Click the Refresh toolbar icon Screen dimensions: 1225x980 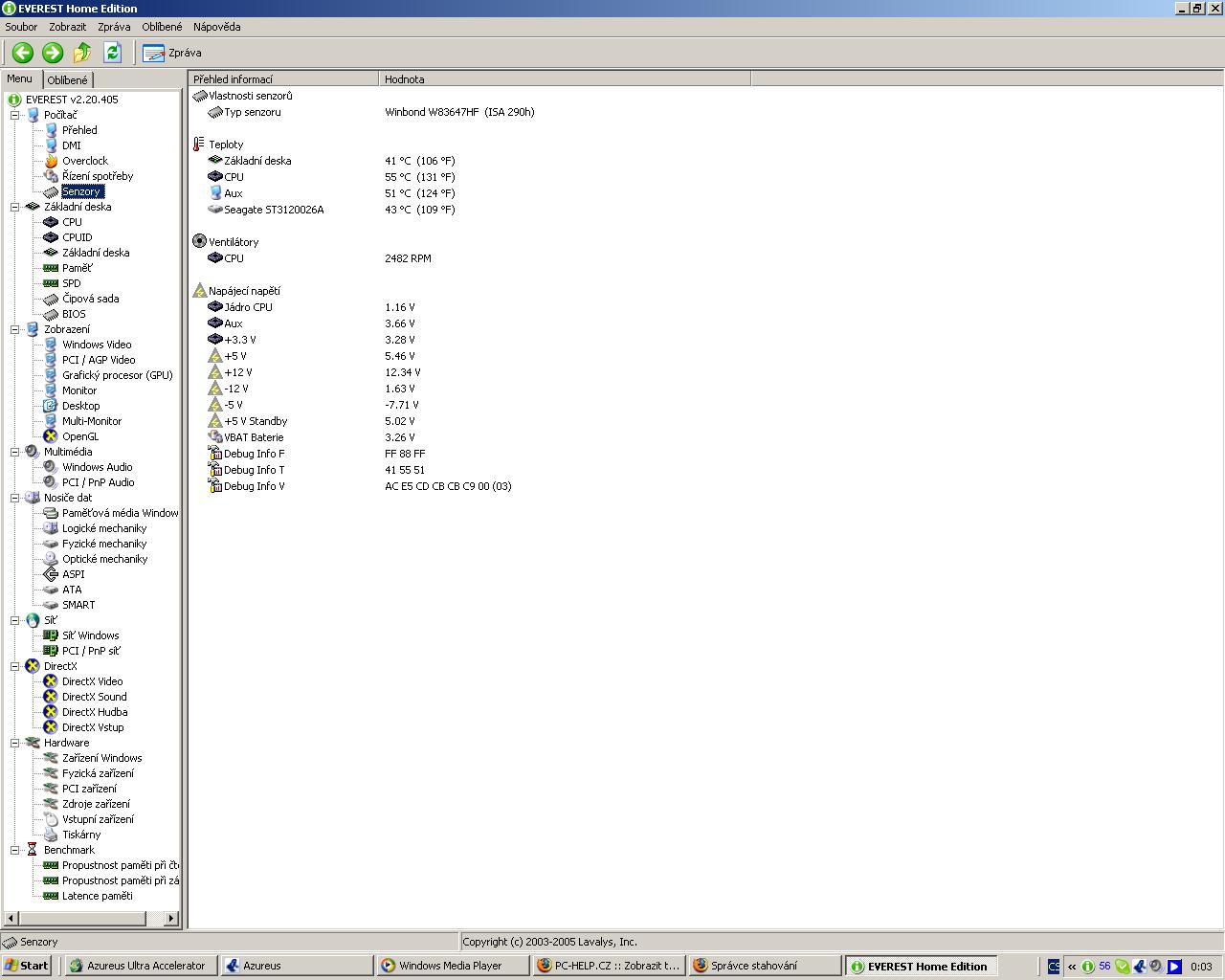point(112,53)
